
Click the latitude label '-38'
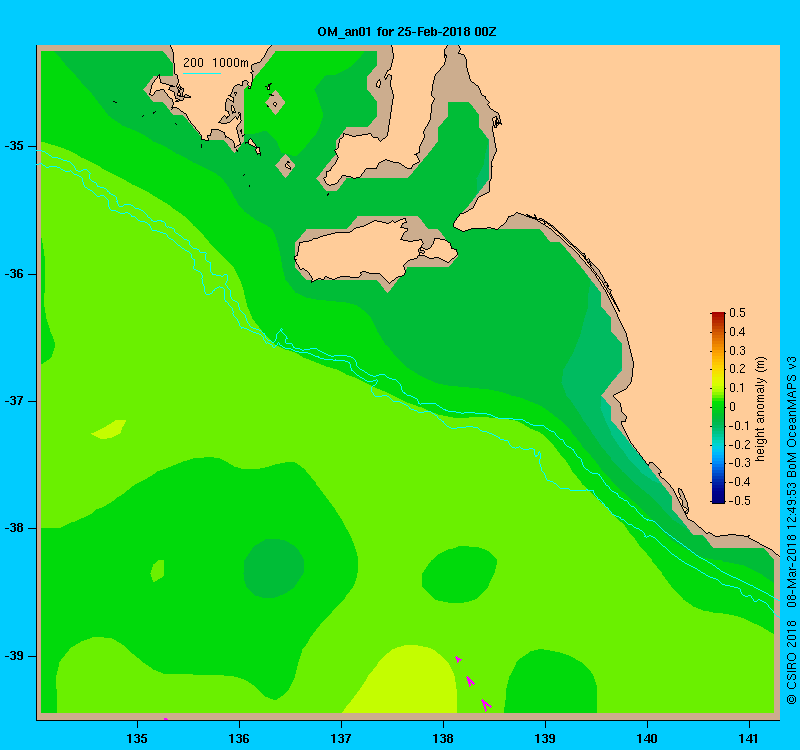14,528
